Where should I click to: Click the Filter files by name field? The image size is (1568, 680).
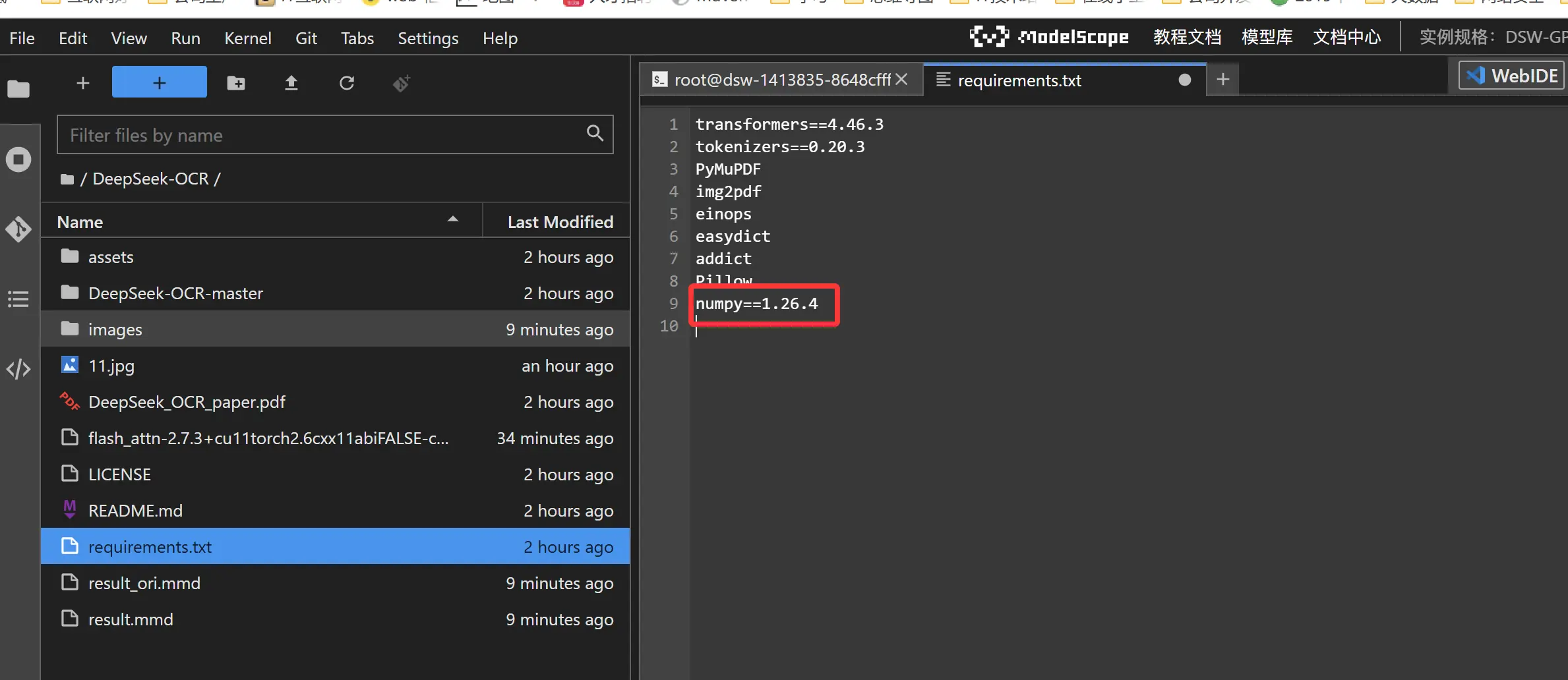[x=335, y=134]
